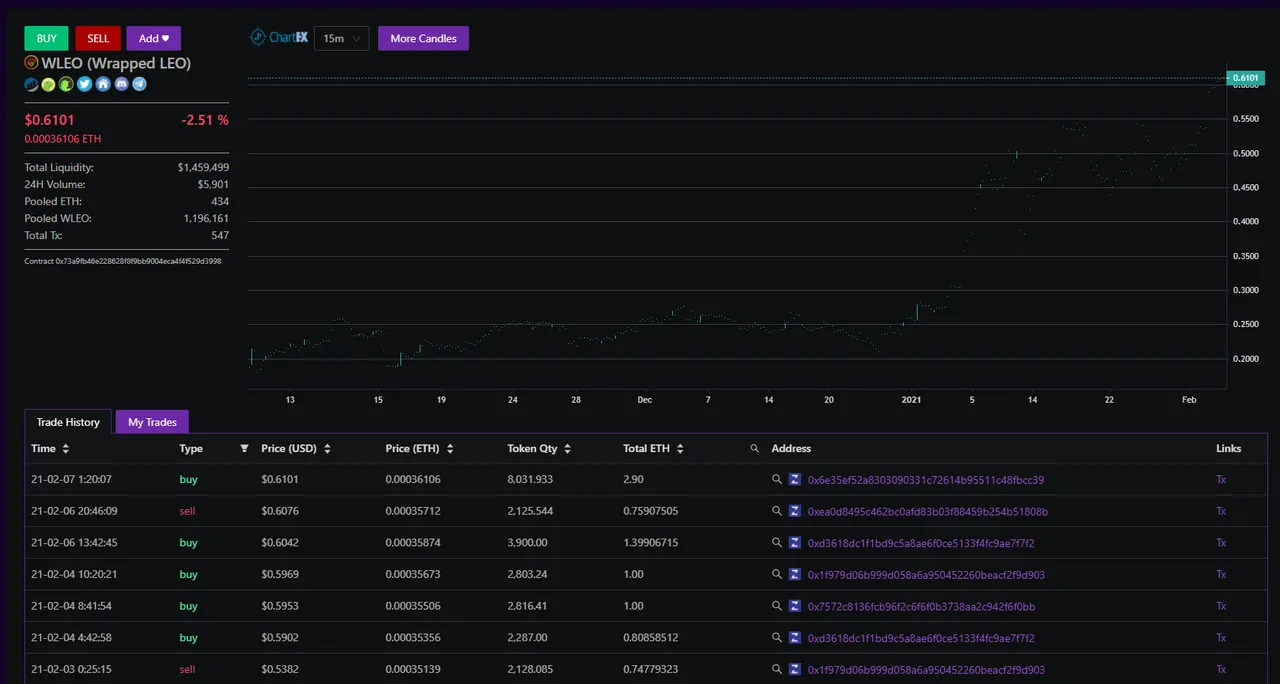
Task: Open address link in 21-02-06 13:42:45 row
Action: pyautogui.click(x=921, y=543)
